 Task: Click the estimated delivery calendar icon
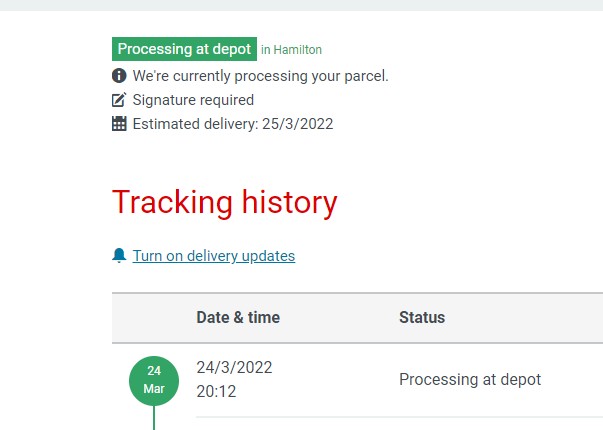(x=119, y=123)
